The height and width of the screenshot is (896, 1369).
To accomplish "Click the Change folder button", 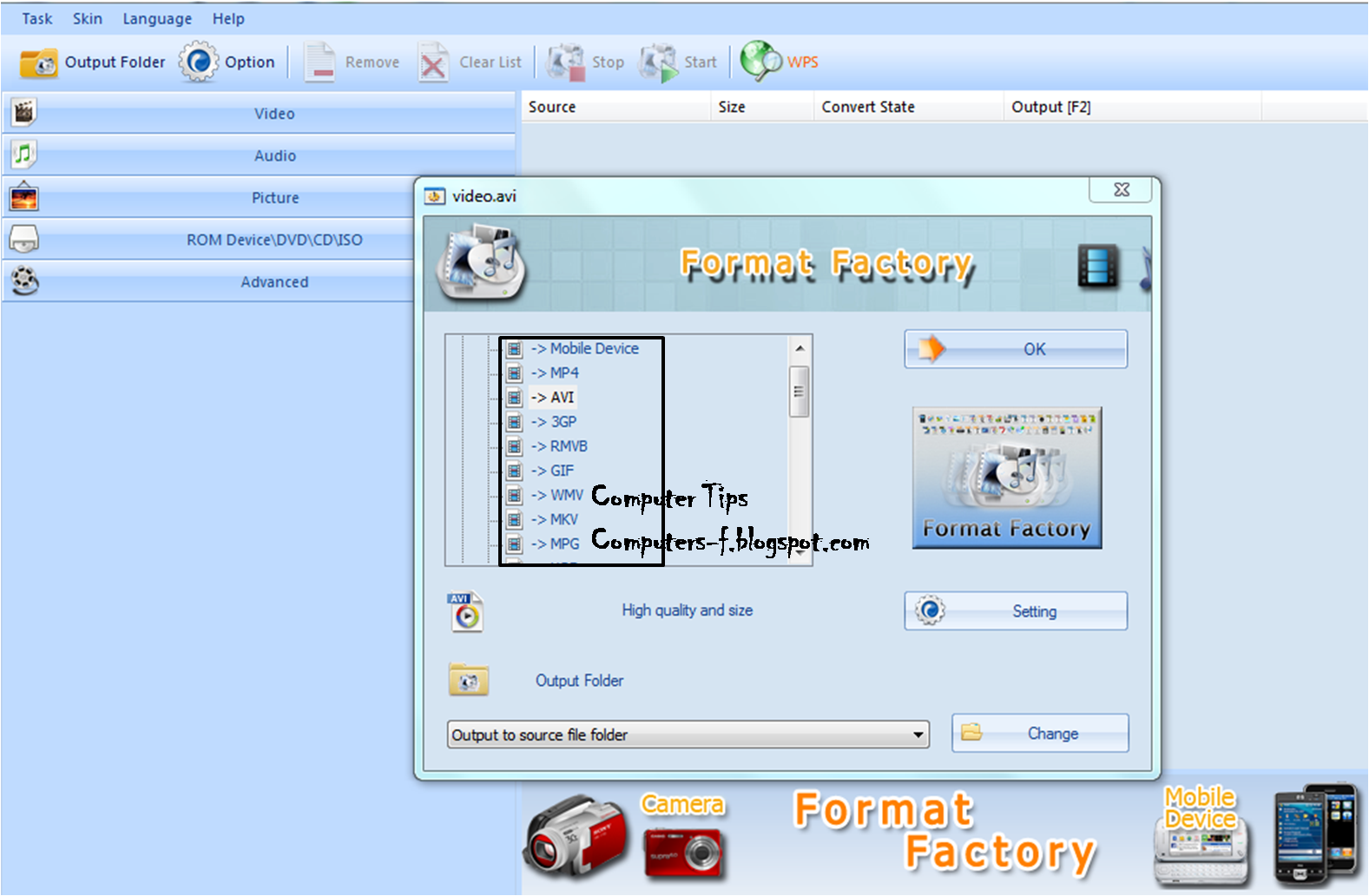I will (1040, 734).
